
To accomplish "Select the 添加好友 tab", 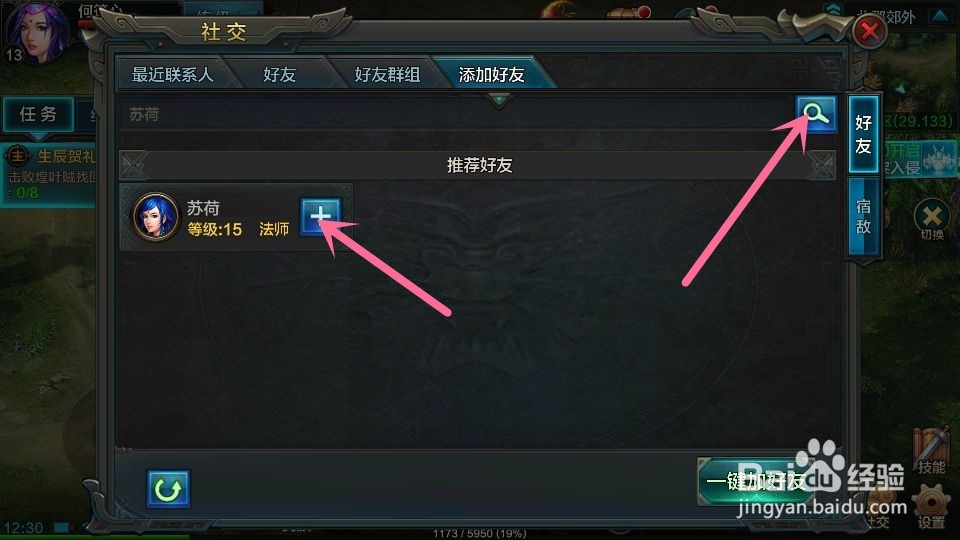I will click(492, 74).
